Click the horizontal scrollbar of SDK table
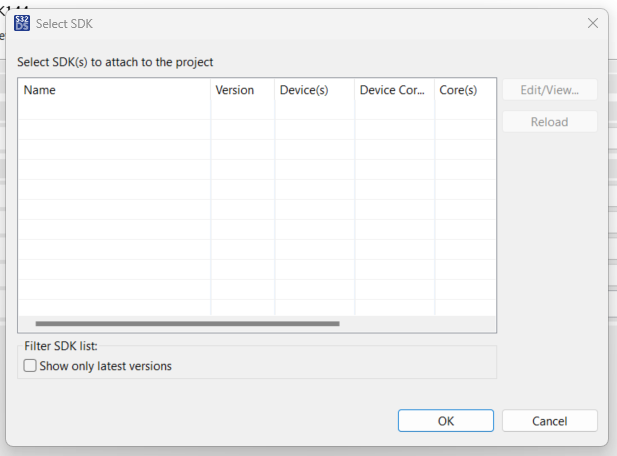The width and height of the screenshot is (617, 456). coord(187,323)
